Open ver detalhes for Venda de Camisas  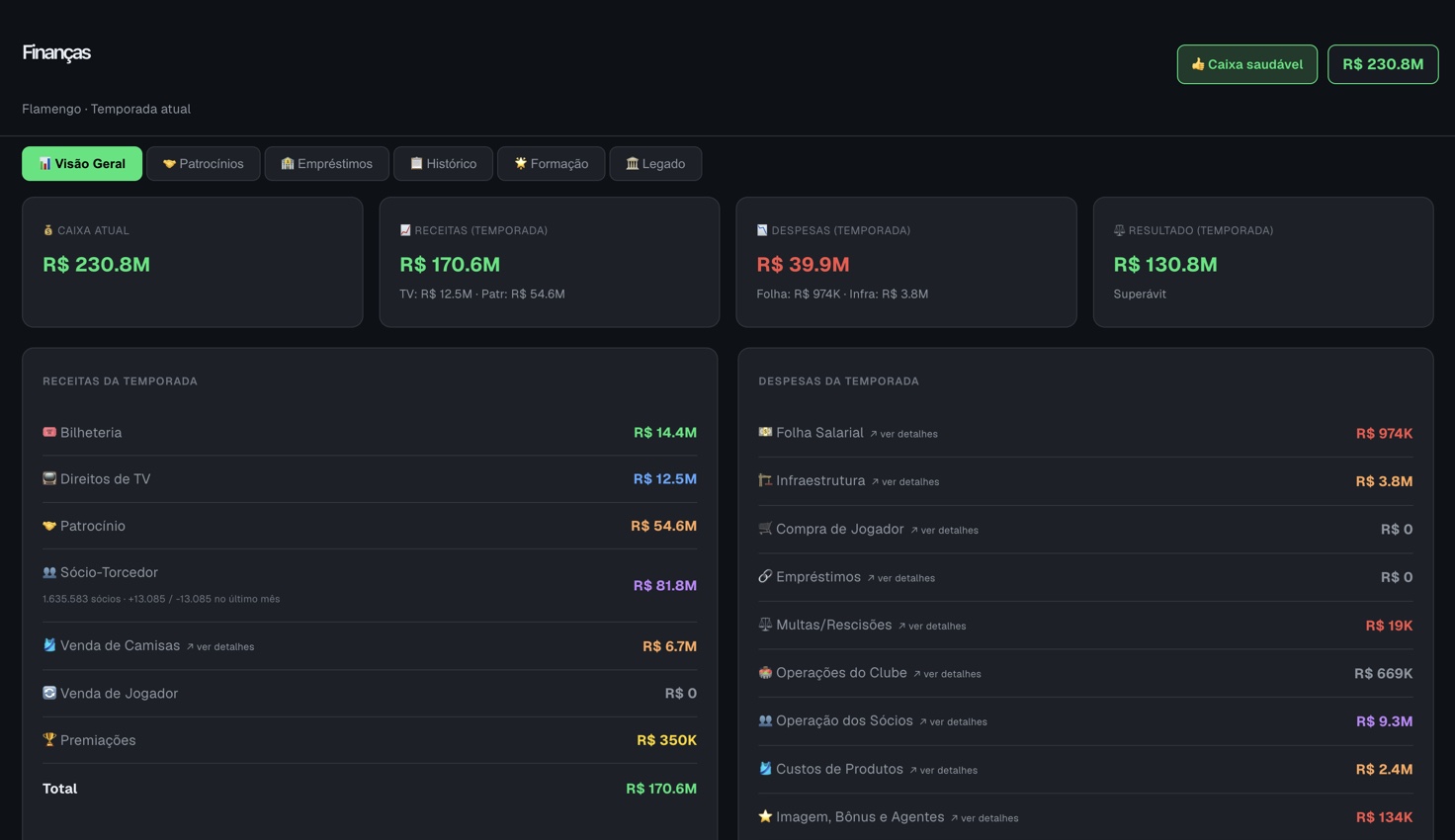220,647
